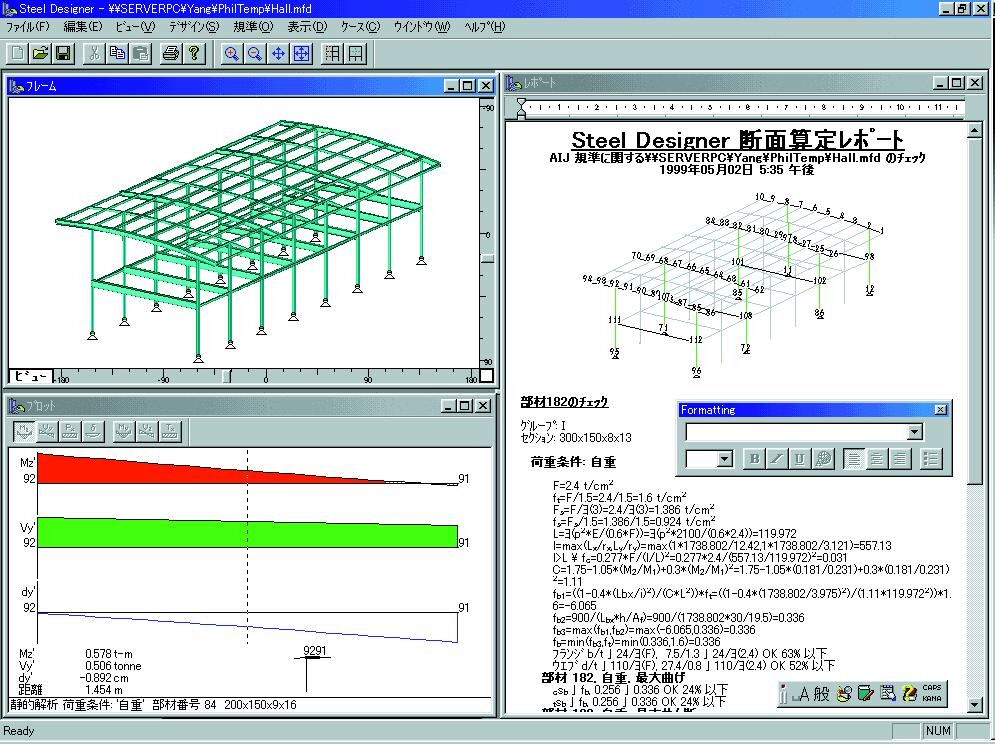The width and height of the screenshot is (995, 744).
Task: Toggle the Tx torsion plot button
Action: coord(169,431)
